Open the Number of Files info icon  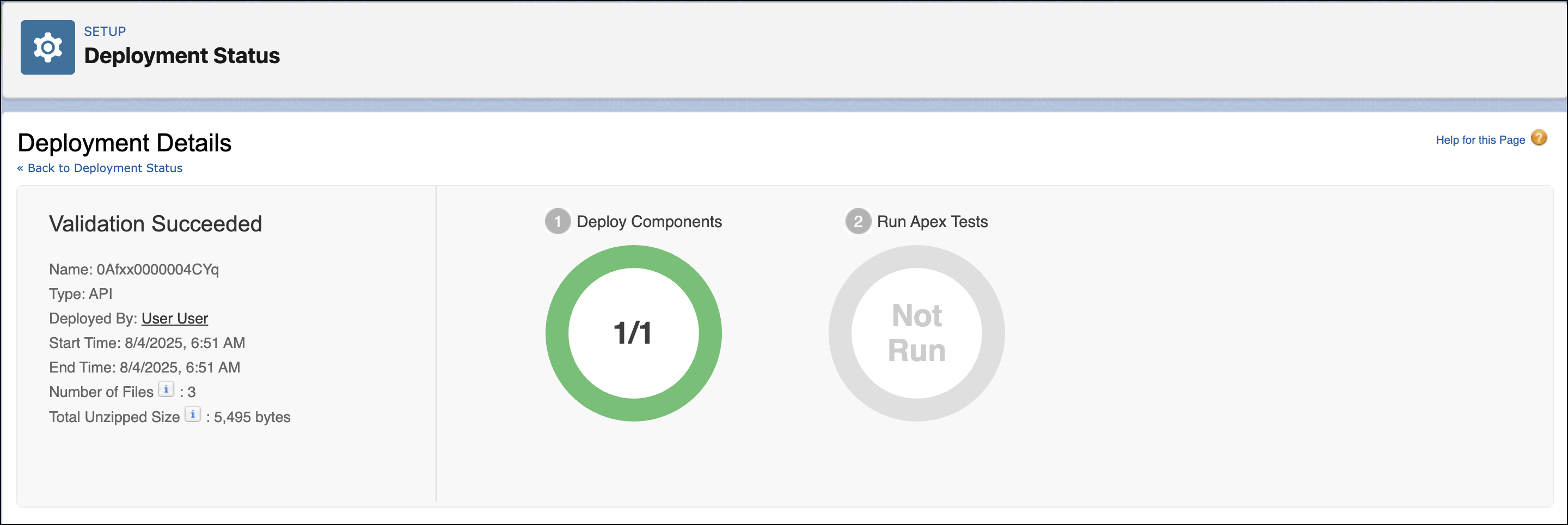(166, 389)
